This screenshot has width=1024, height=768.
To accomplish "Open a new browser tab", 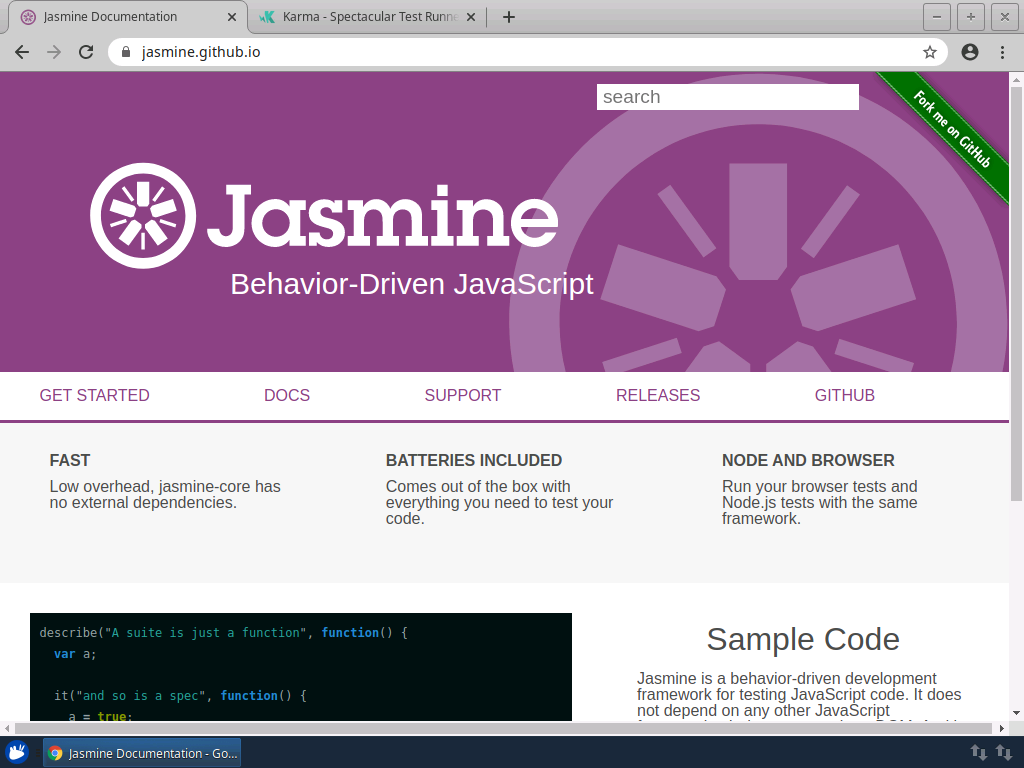I will (508, 17).
